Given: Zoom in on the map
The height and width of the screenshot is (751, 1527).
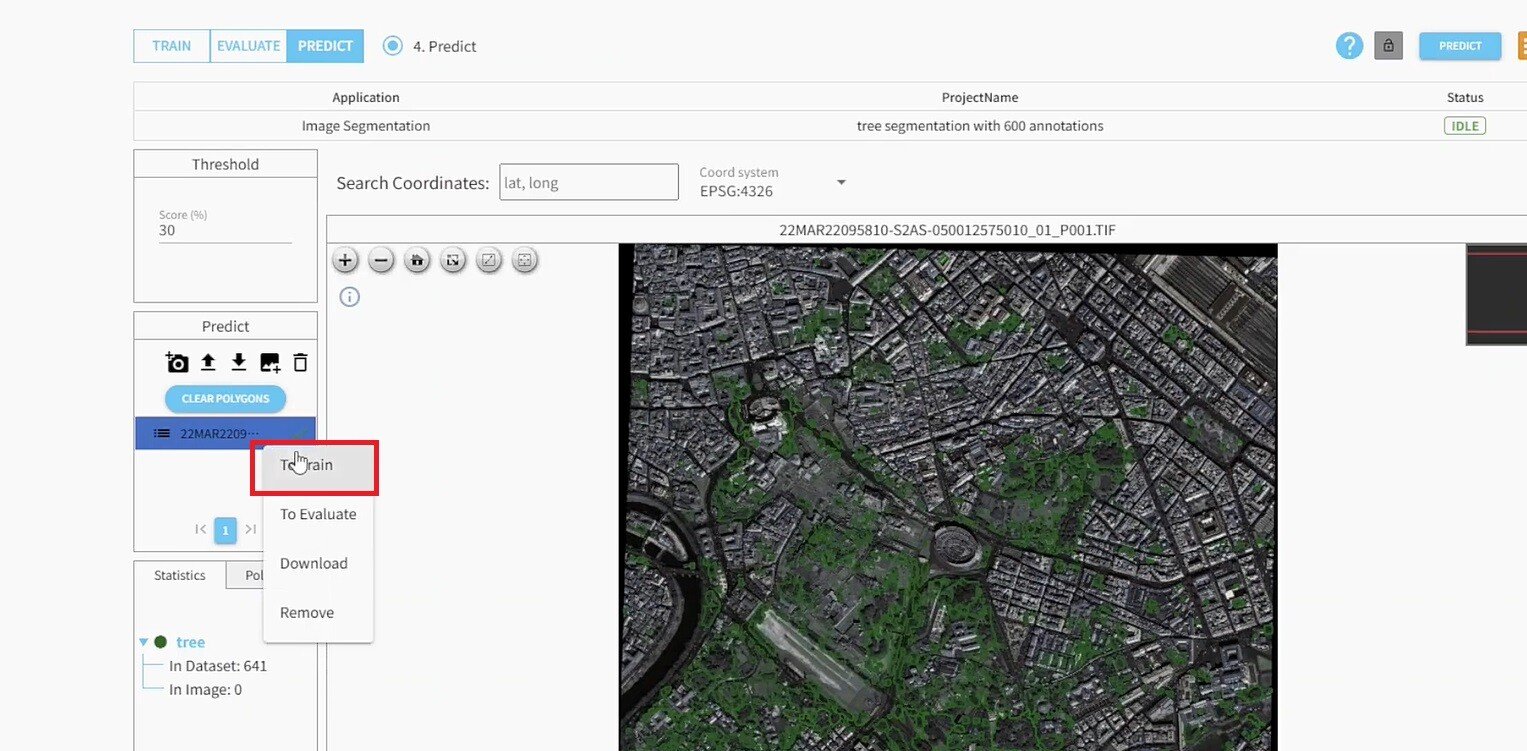Looking at the screenshot, I should 345,260.
